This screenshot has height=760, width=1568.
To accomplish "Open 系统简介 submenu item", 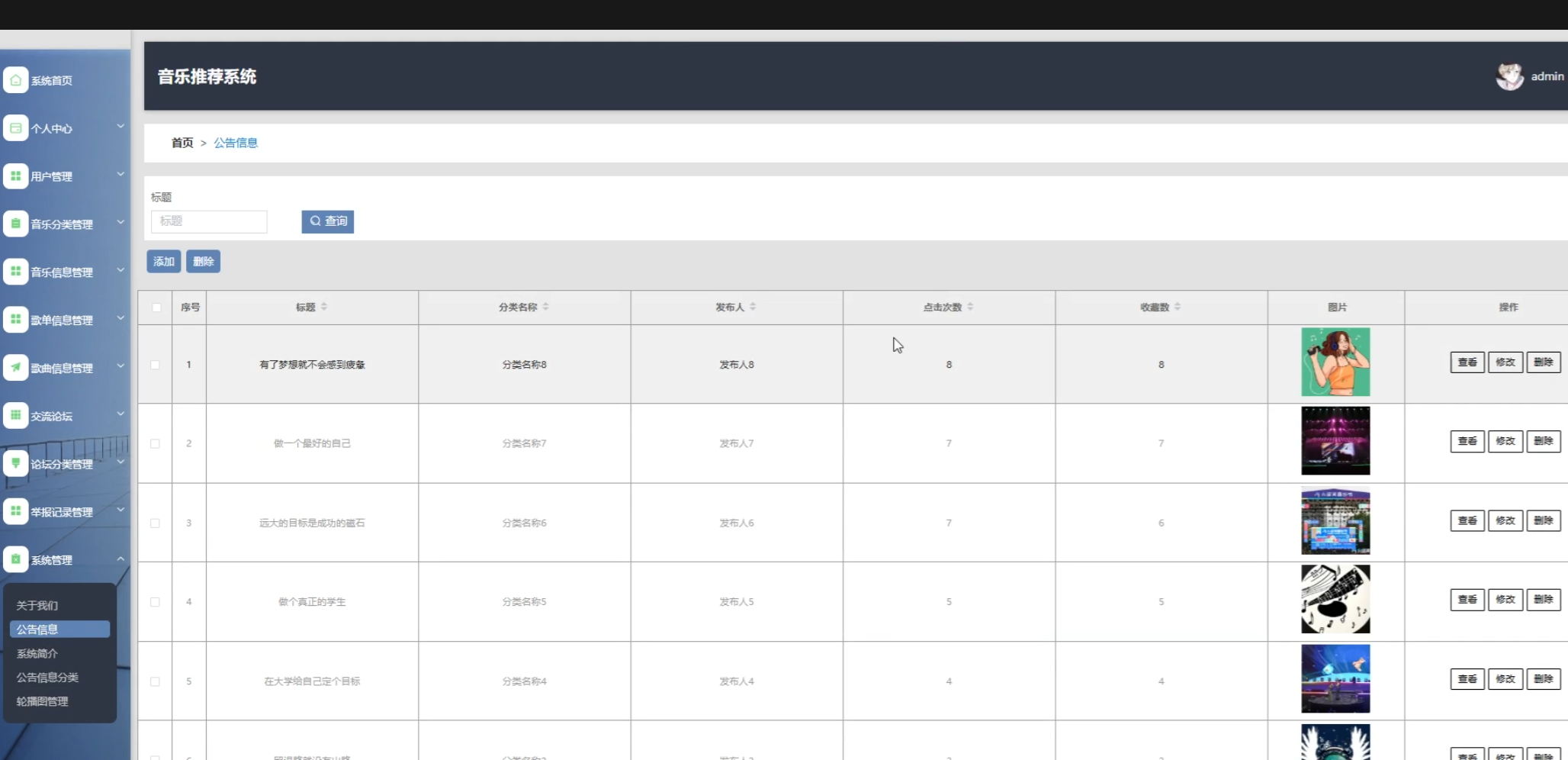I will 37,654.
